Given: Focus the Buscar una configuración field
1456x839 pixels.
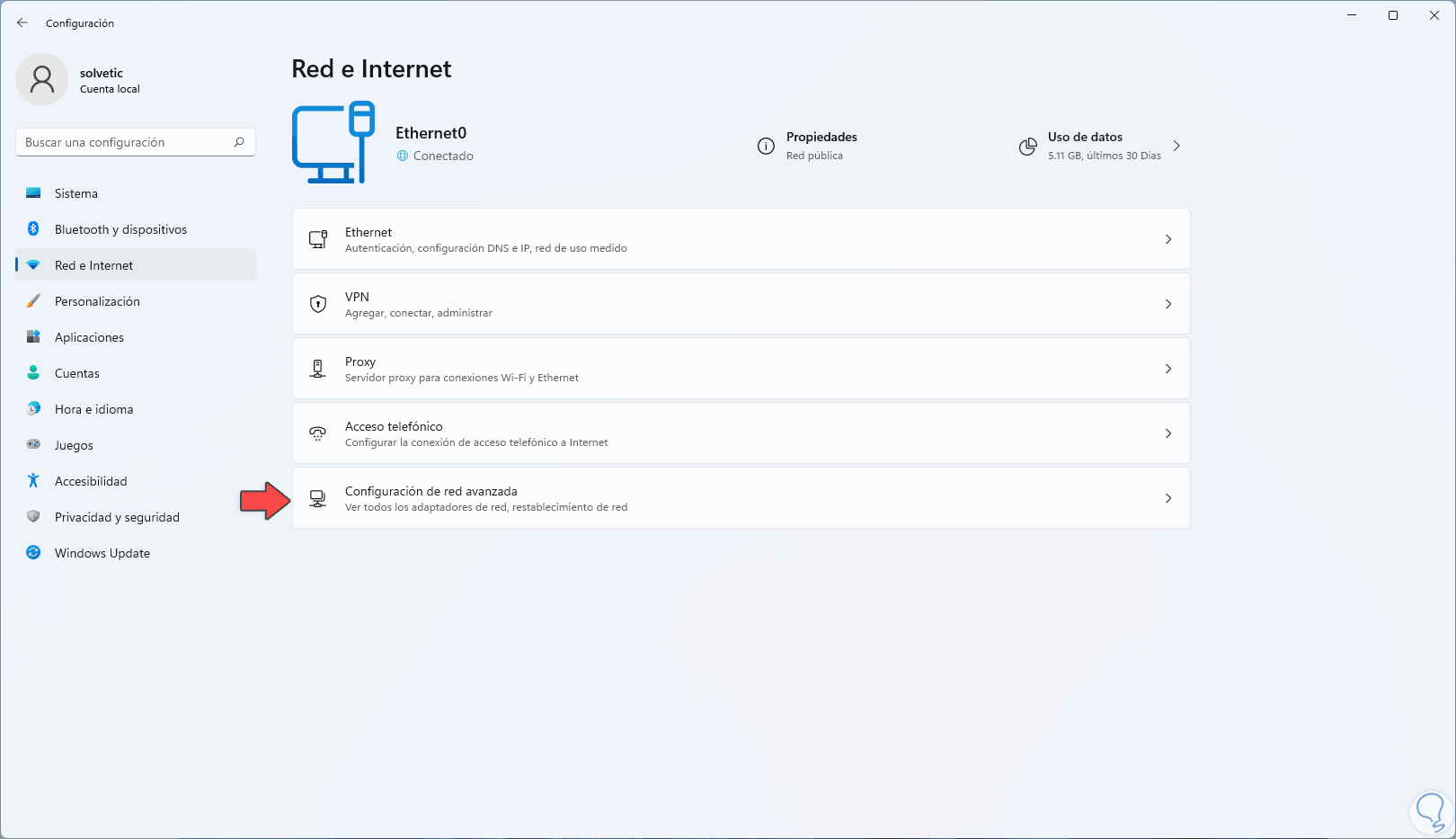Looking at the screenshot, I should [x=126, y=142].
